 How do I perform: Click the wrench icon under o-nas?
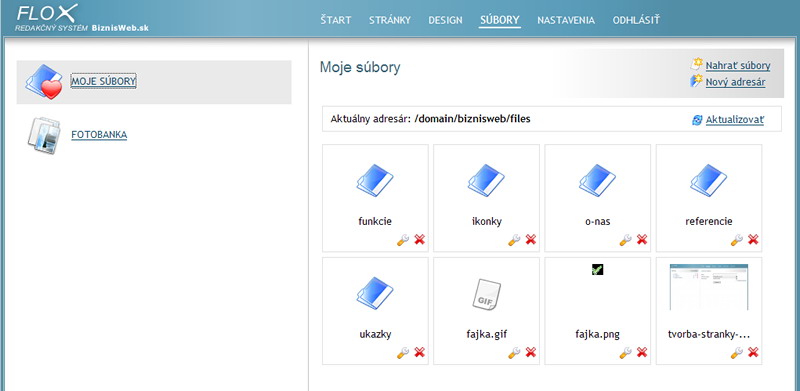click(625, 239)
